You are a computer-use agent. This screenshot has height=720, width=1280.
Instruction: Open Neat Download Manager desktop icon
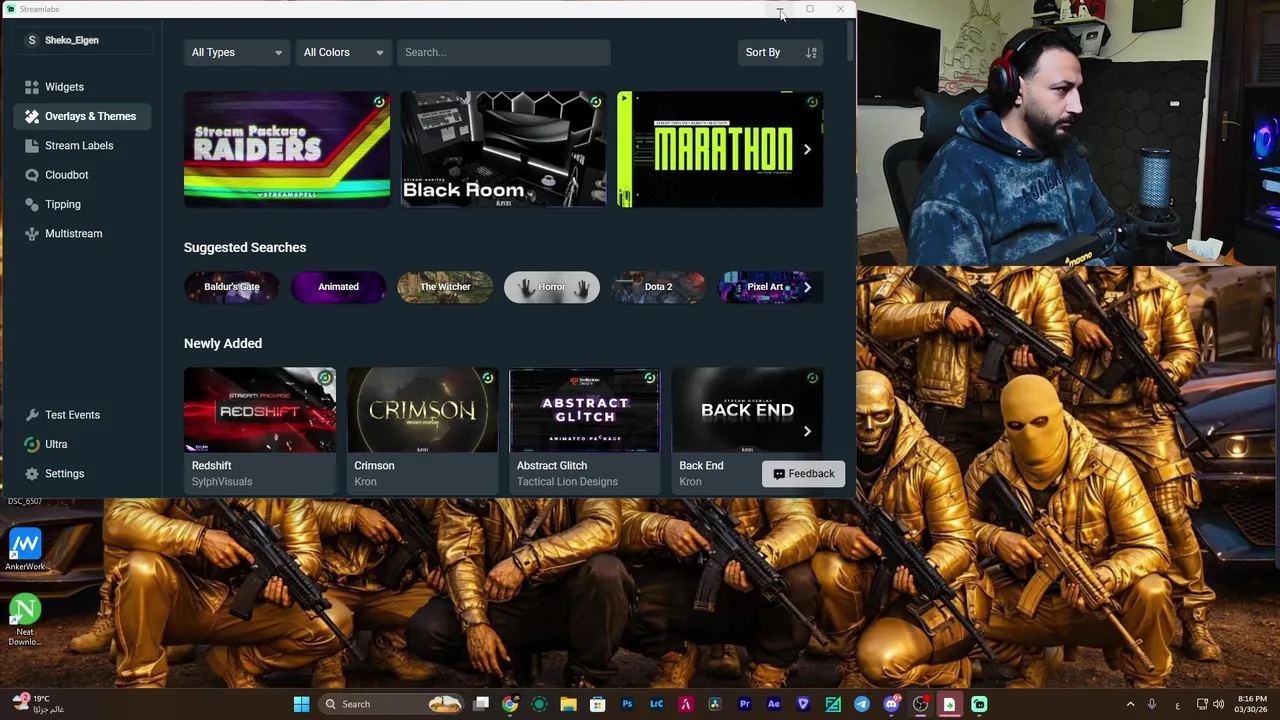pyautogui.click(x=24, y=620)
